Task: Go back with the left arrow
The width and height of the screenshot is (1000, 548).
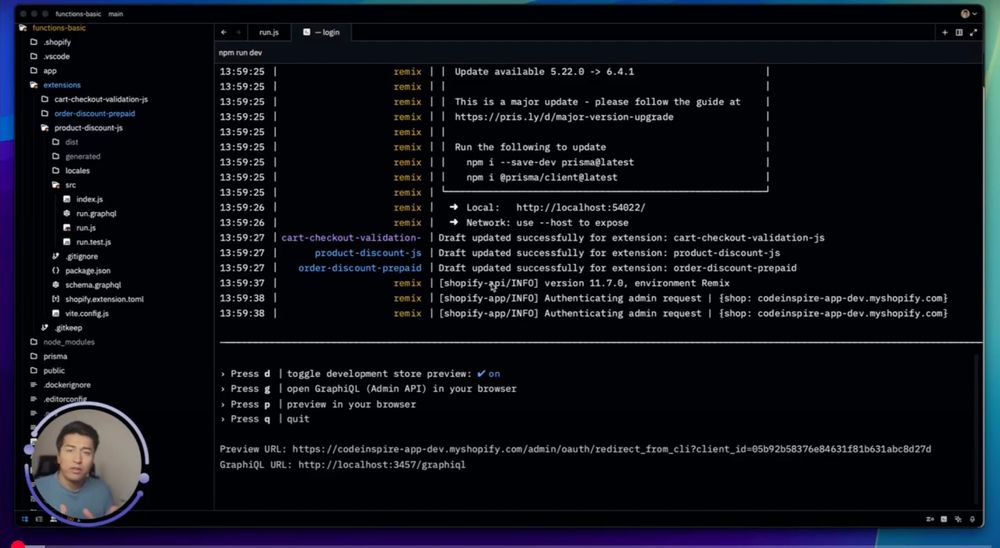Action: coord(224,32)
